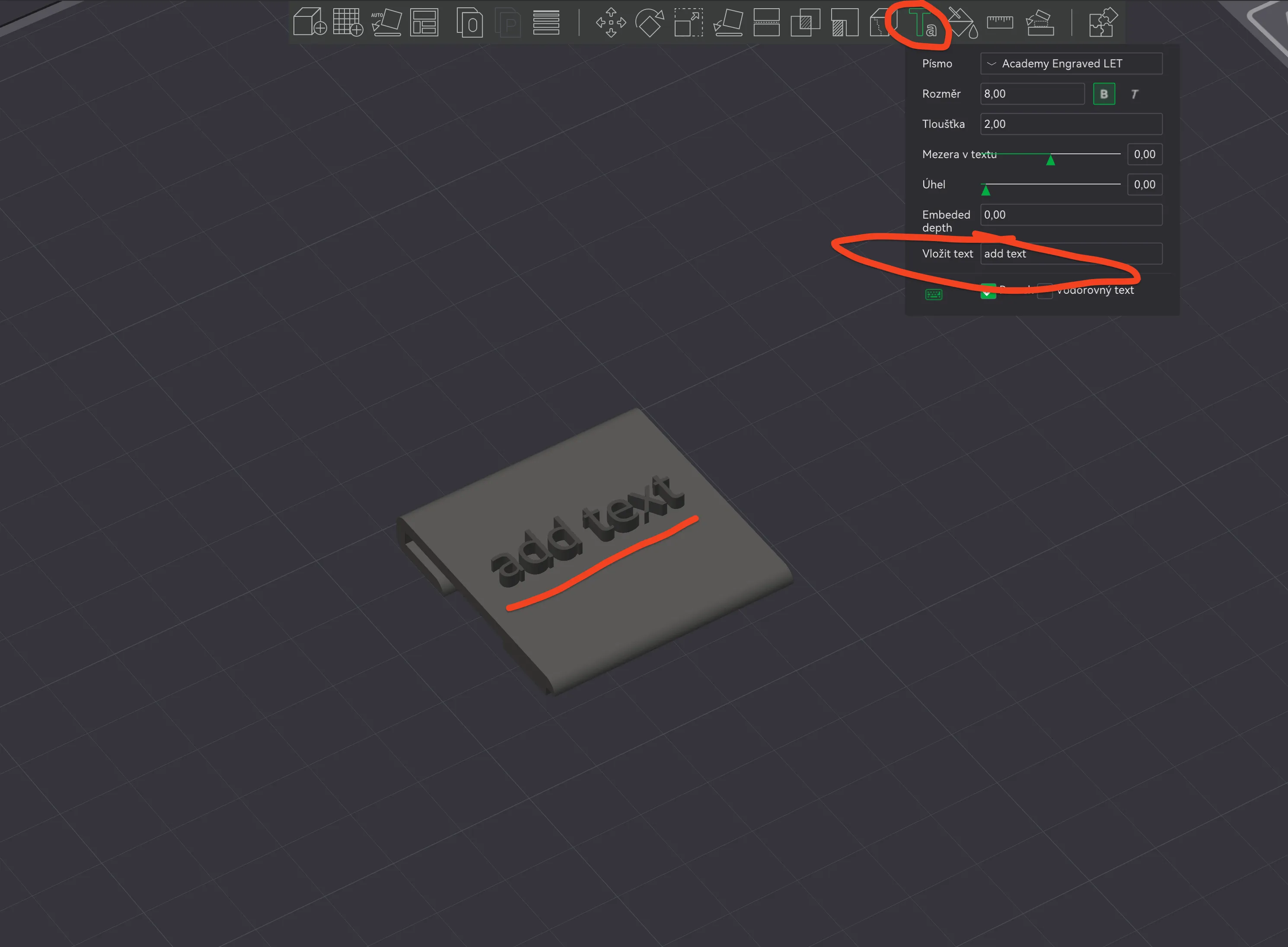Viewport: 1288px width, 947px height.
Task: Toggle the italic T button
Action: [1134, 94]
